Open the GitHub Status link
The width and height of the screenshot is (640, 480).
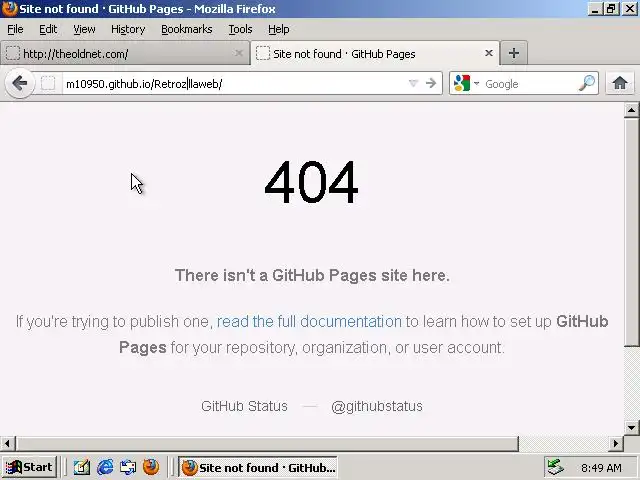pos(244,406)
